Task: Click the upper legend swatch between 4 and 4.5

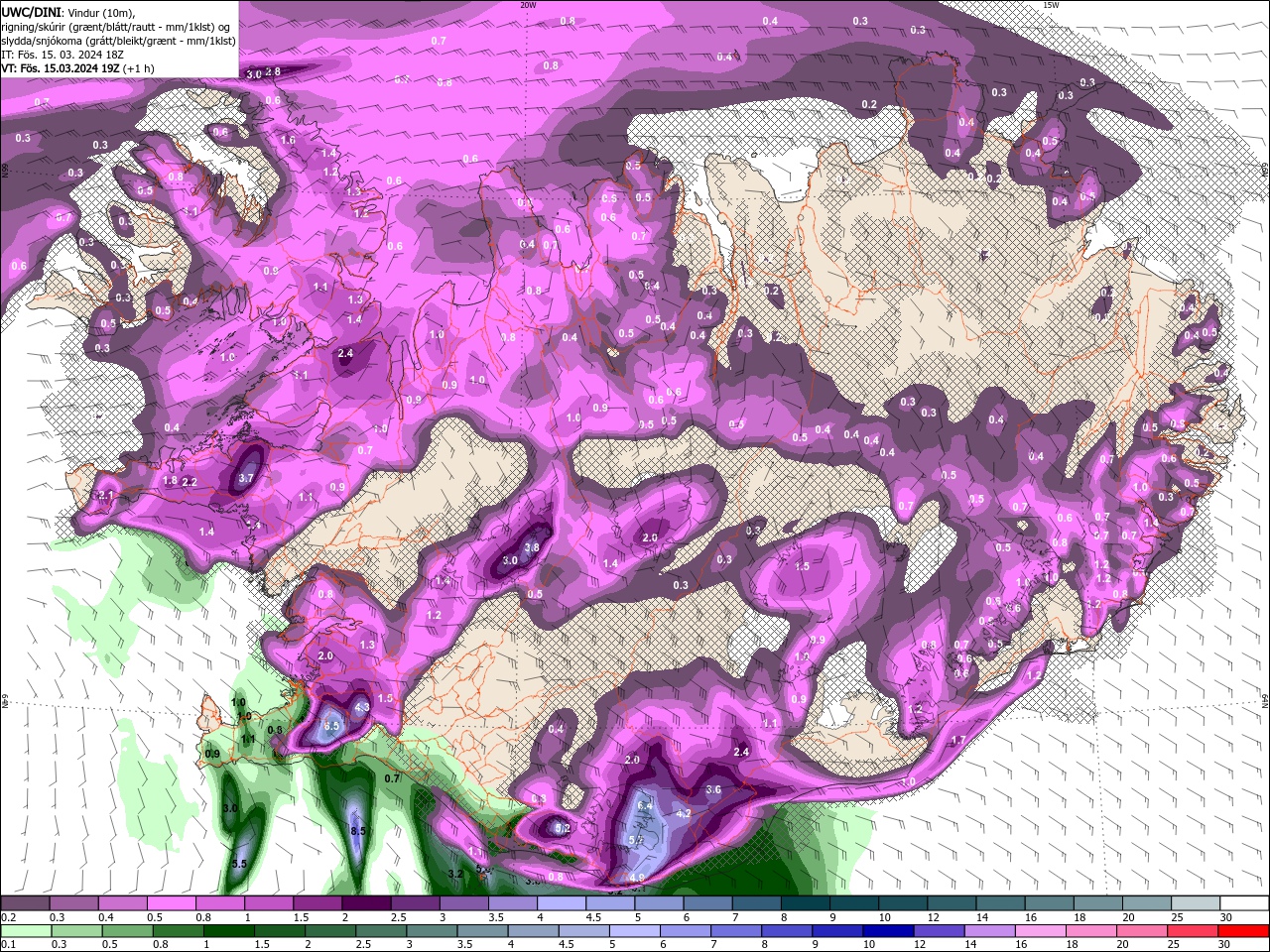Action: 562,903
